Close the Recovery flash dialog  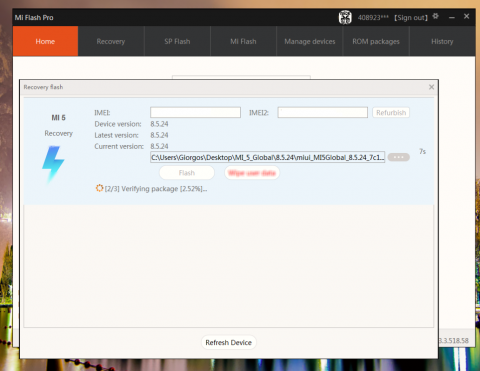(431, 87)
